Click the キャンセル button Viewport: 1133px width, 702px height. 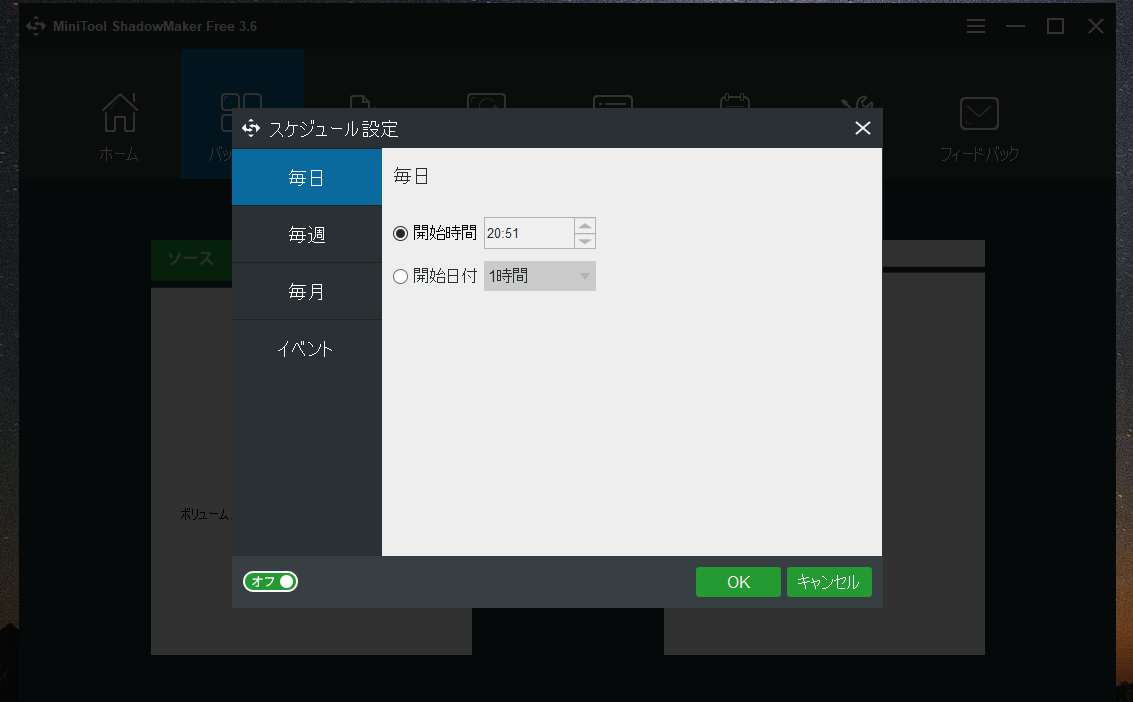tap(829, 582)
